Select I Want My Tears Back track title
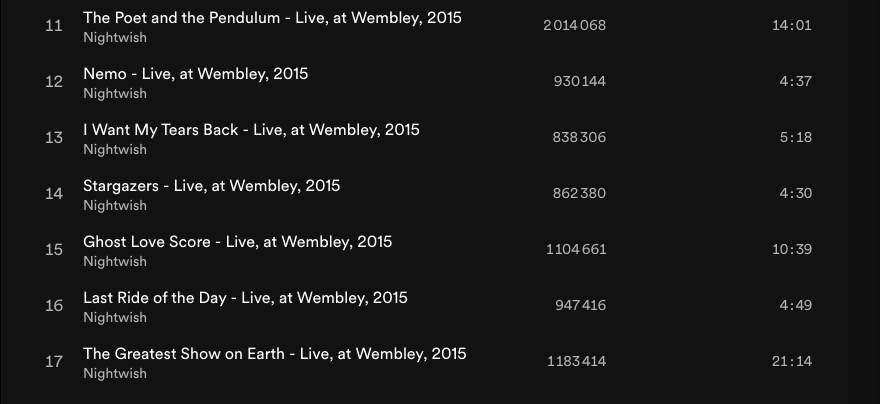This screenshot has height=404, width=880. [251, 130]
